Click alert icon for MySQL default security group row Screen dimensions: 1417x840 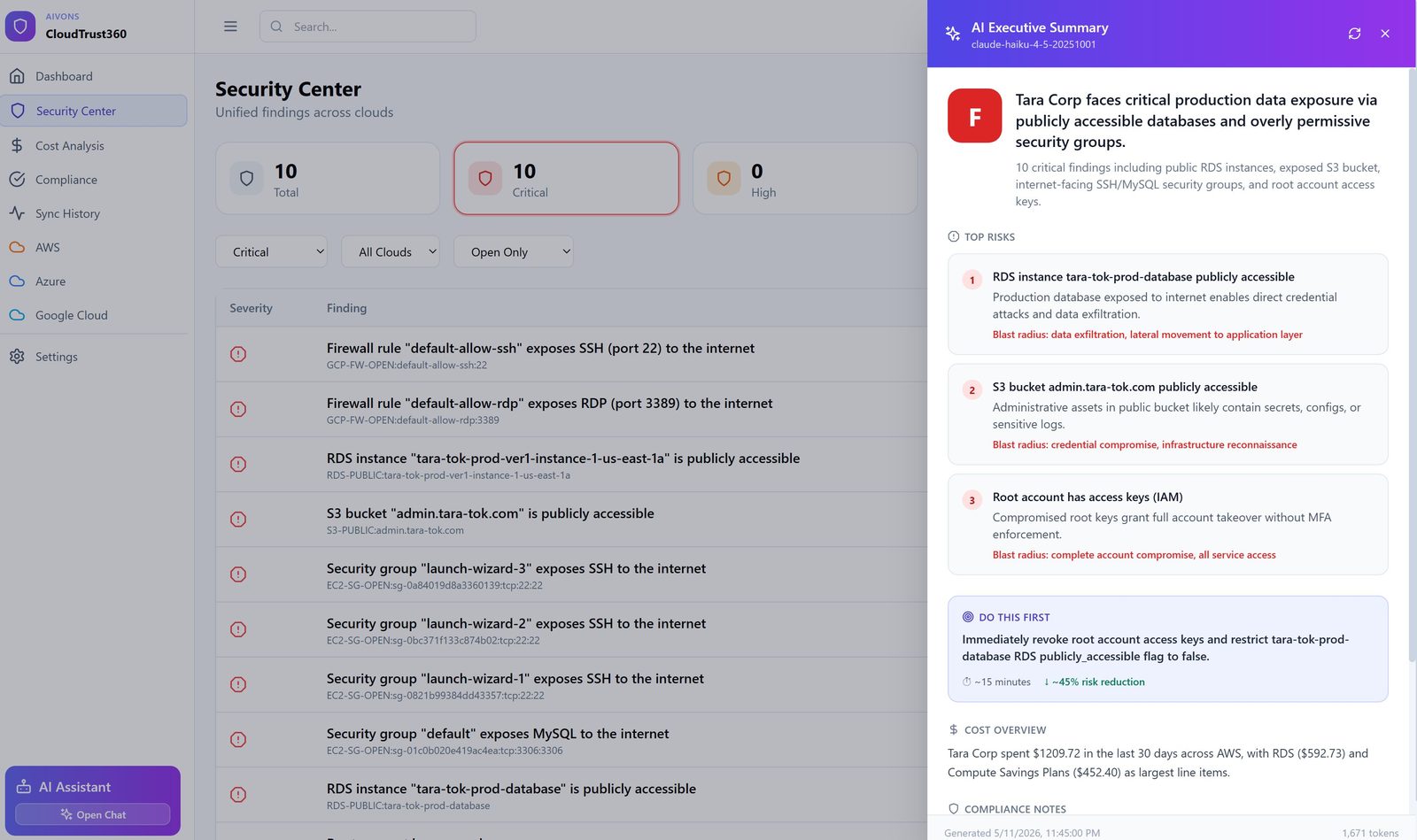238,739
